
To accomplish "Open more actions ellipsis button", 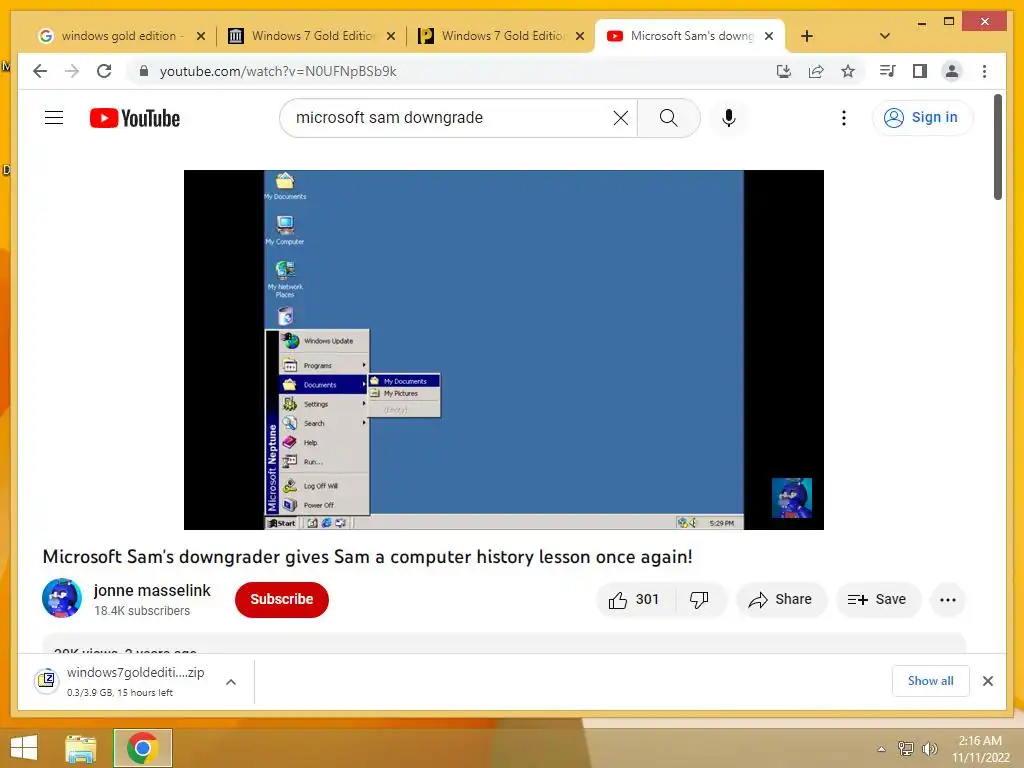I will coord(948,600).
